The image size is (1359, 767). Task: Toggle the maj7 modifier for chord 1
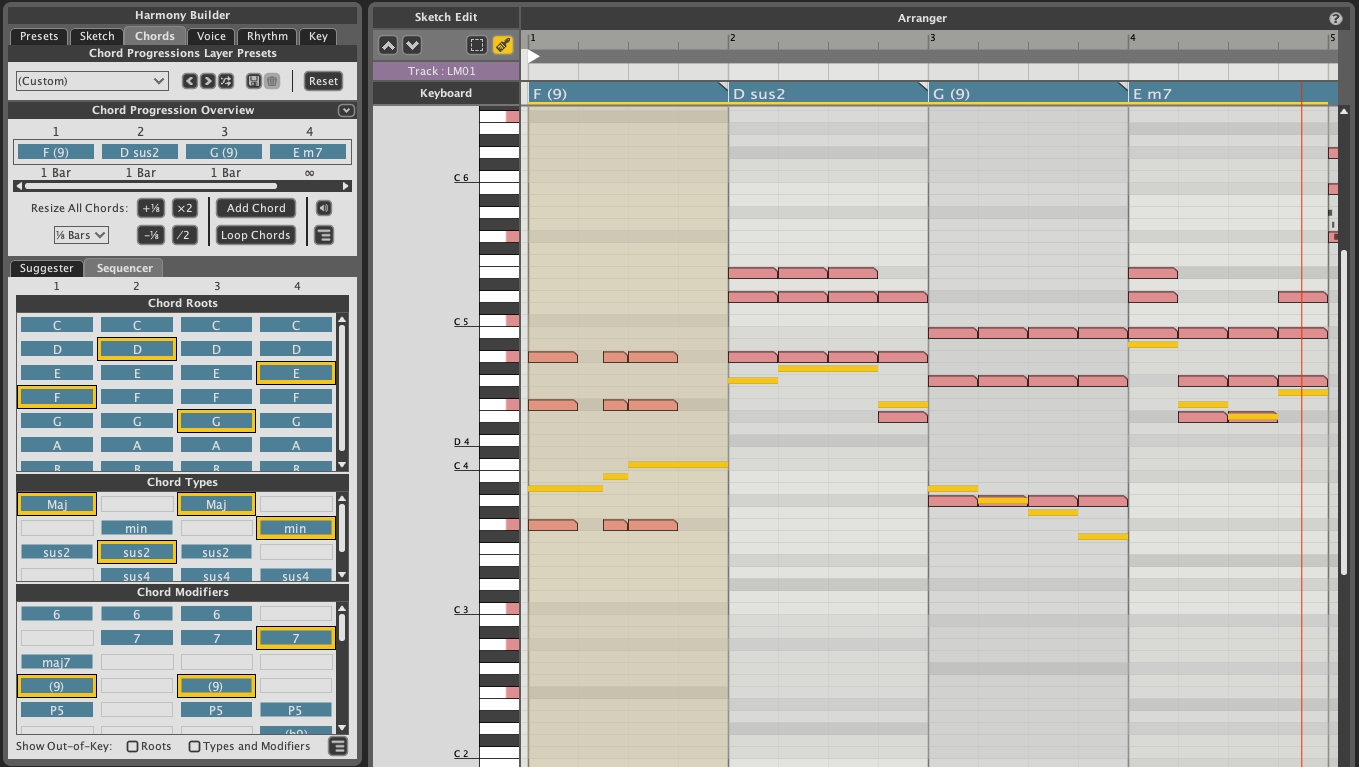point(57,662)
